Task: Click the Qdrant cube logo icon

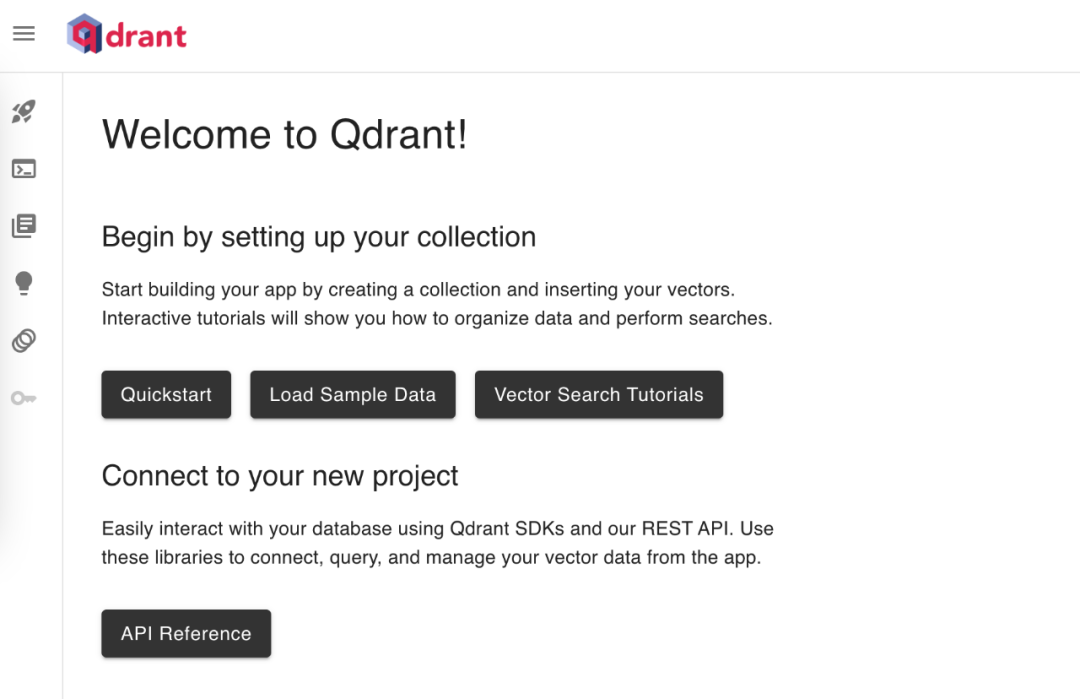Action: point(84,34)
